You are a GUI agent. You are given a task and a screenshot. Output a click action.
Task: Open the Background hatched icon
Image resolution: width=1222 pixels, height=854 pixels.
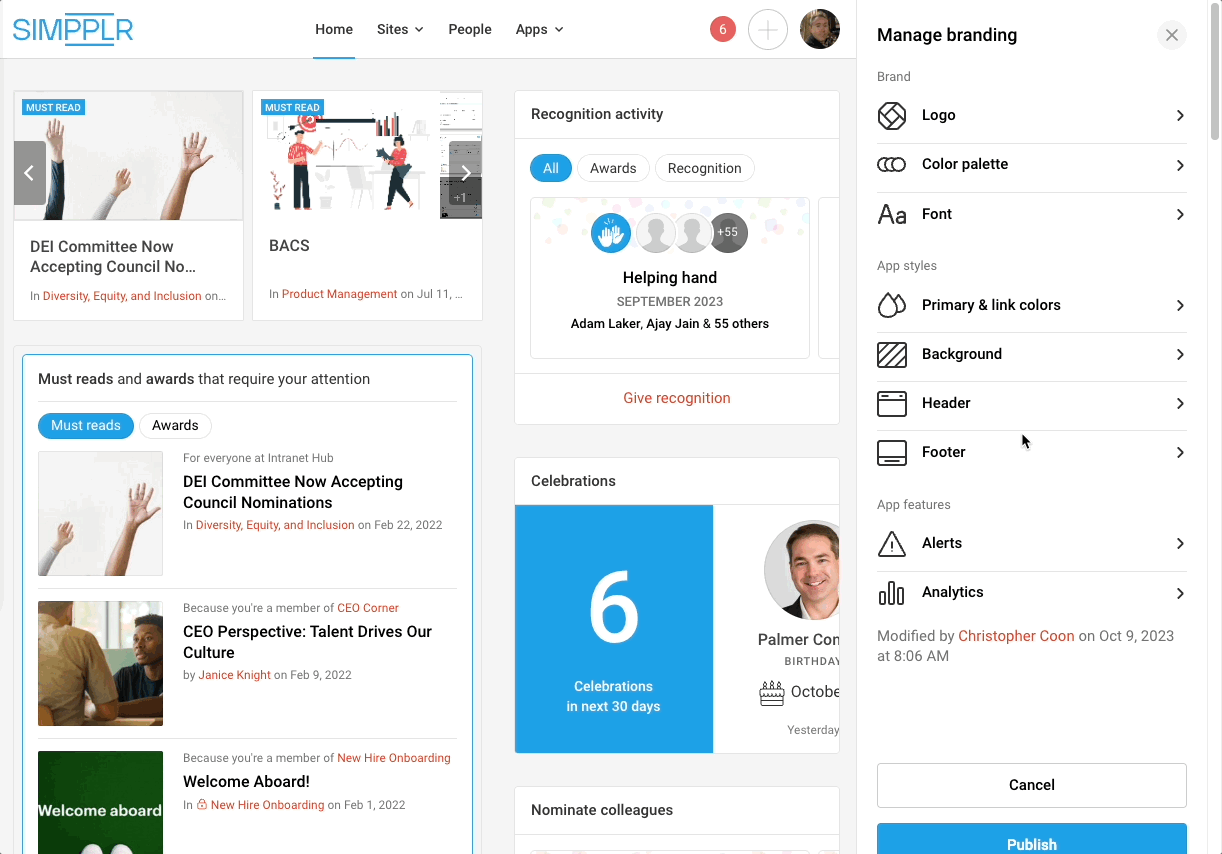click(x=891, y=355)
